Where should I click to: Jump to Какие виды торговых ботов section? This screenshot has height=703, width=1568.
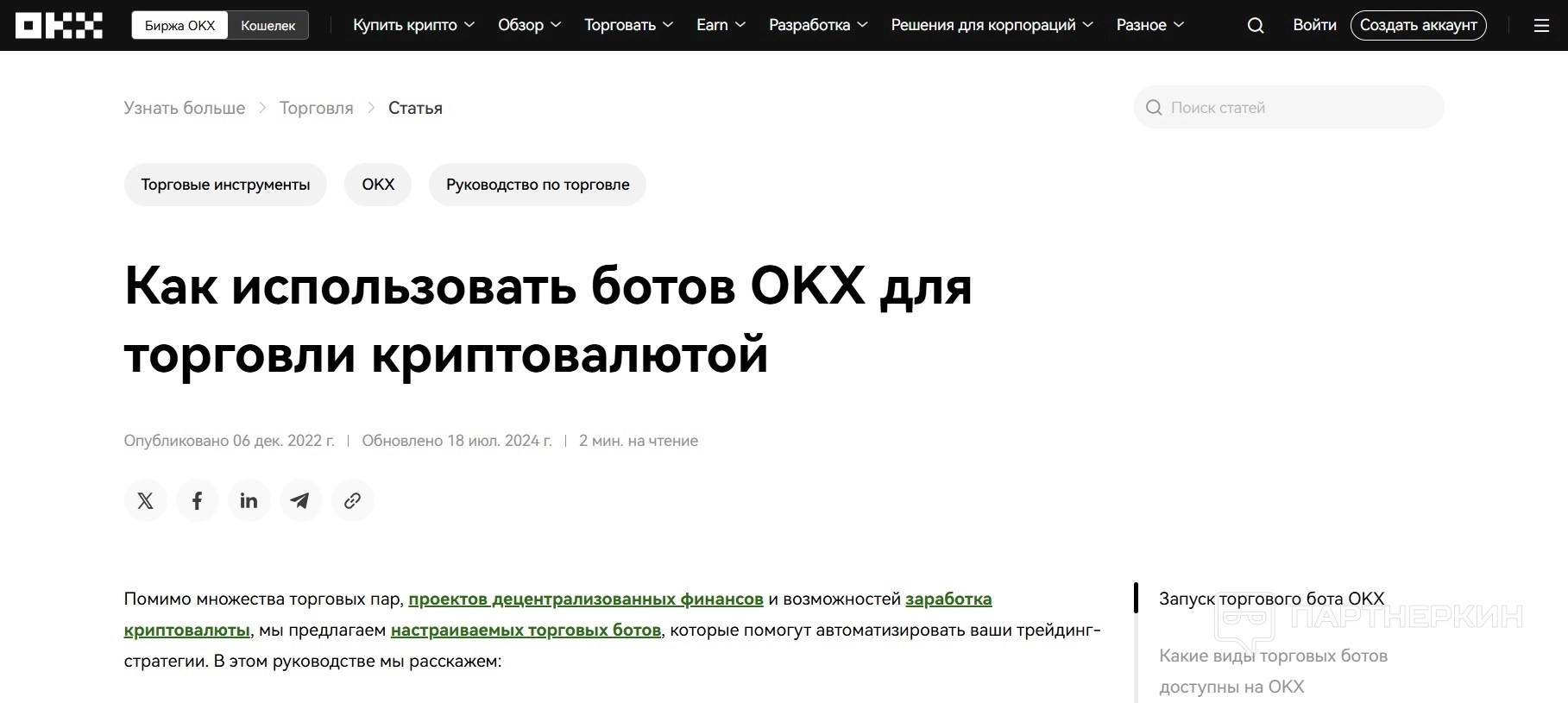[x=1273, y=671]
